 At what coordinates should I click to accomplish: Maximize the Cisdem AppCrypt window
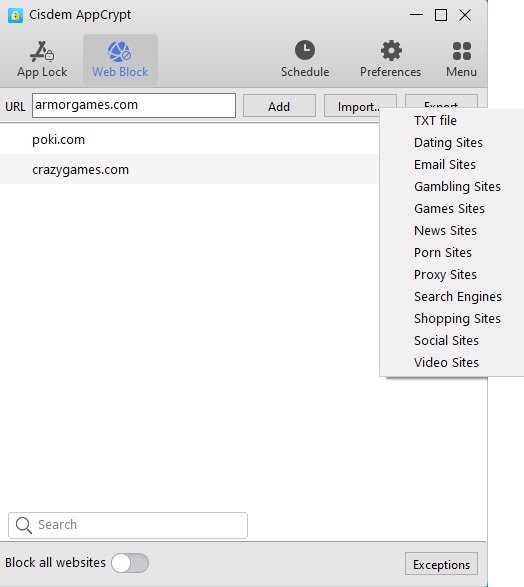click(x=441, y=15)
